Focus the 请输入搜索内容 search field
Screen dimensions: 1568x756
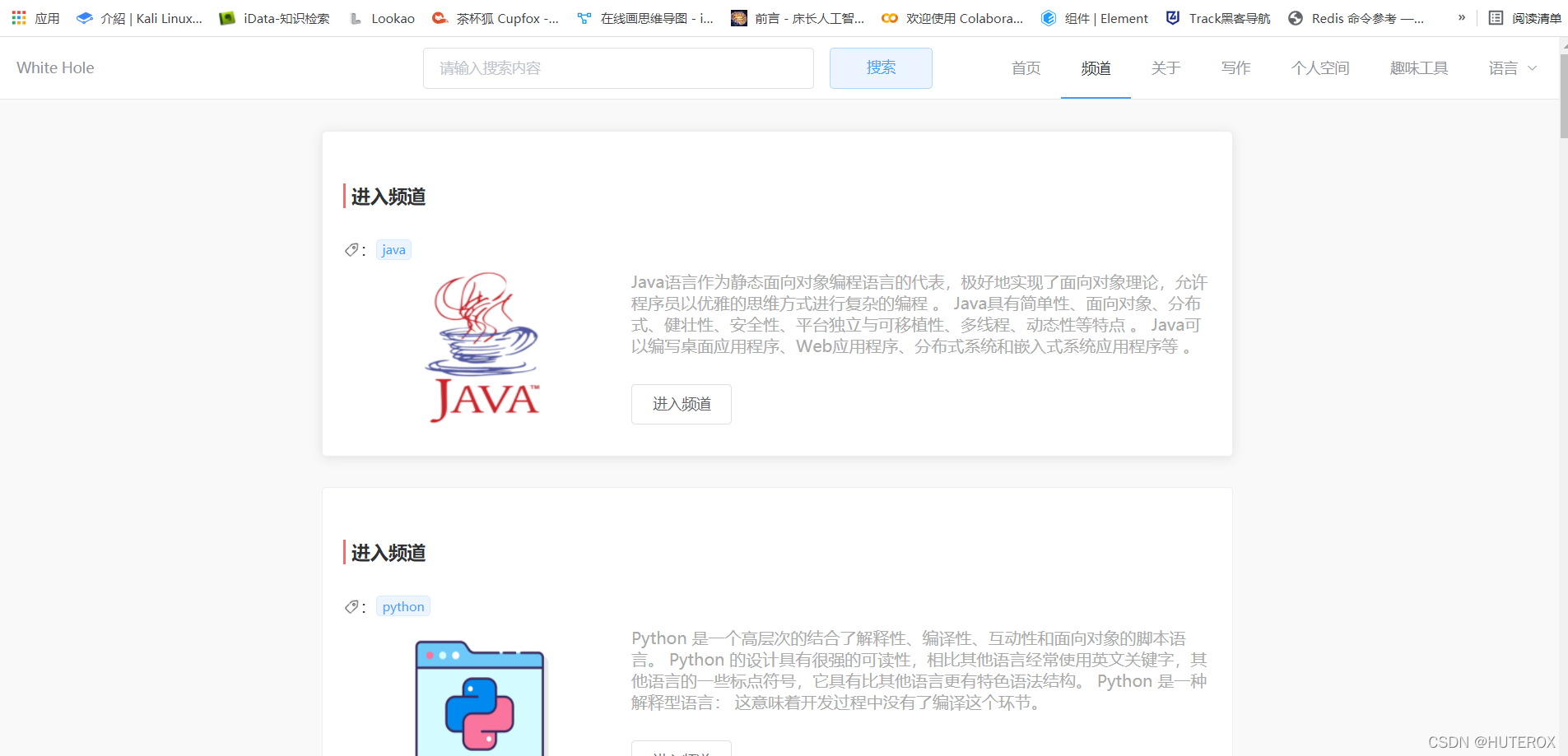(618, 68)
